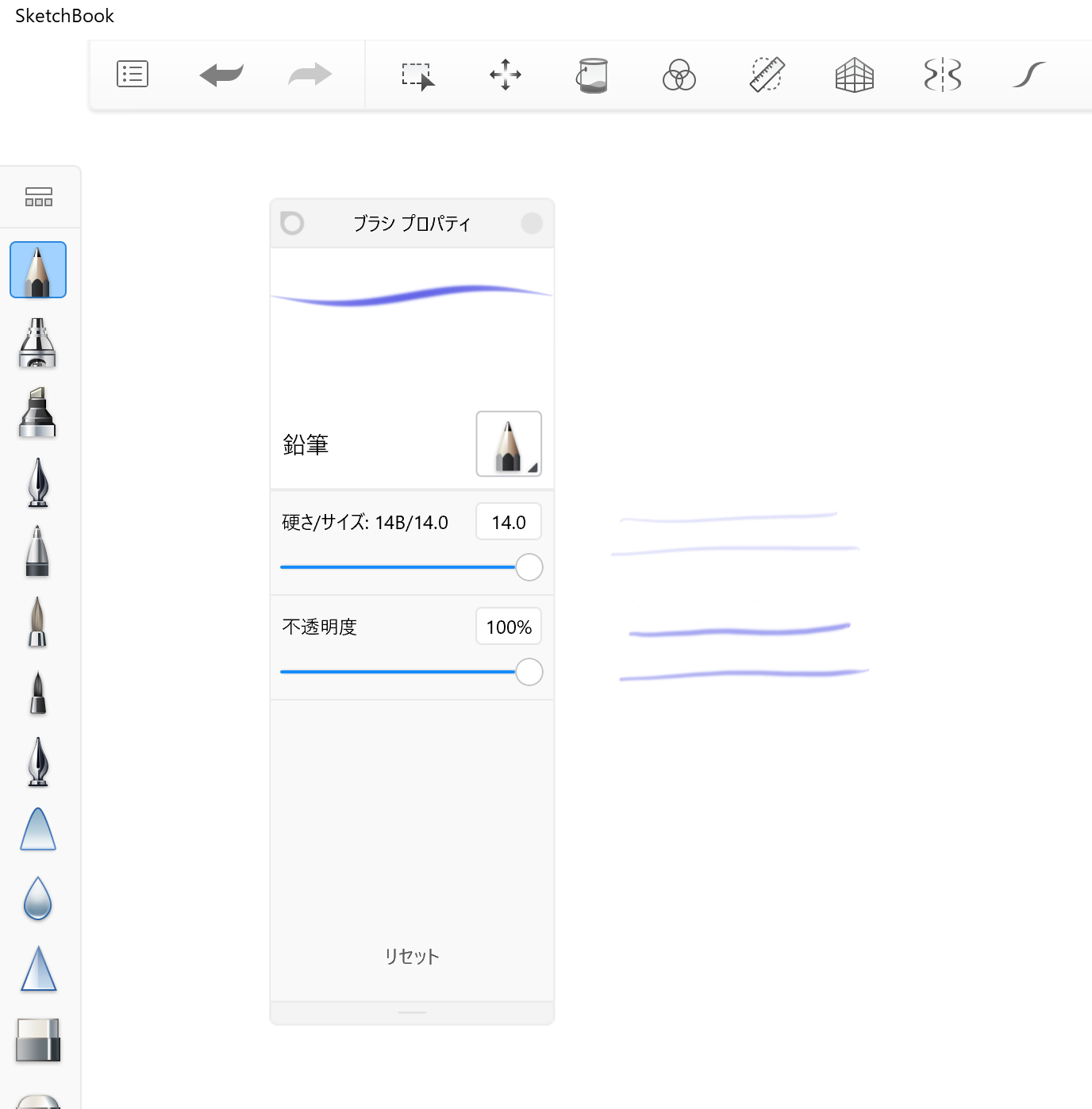Enable the perspective grid tool

click(855, 75)
